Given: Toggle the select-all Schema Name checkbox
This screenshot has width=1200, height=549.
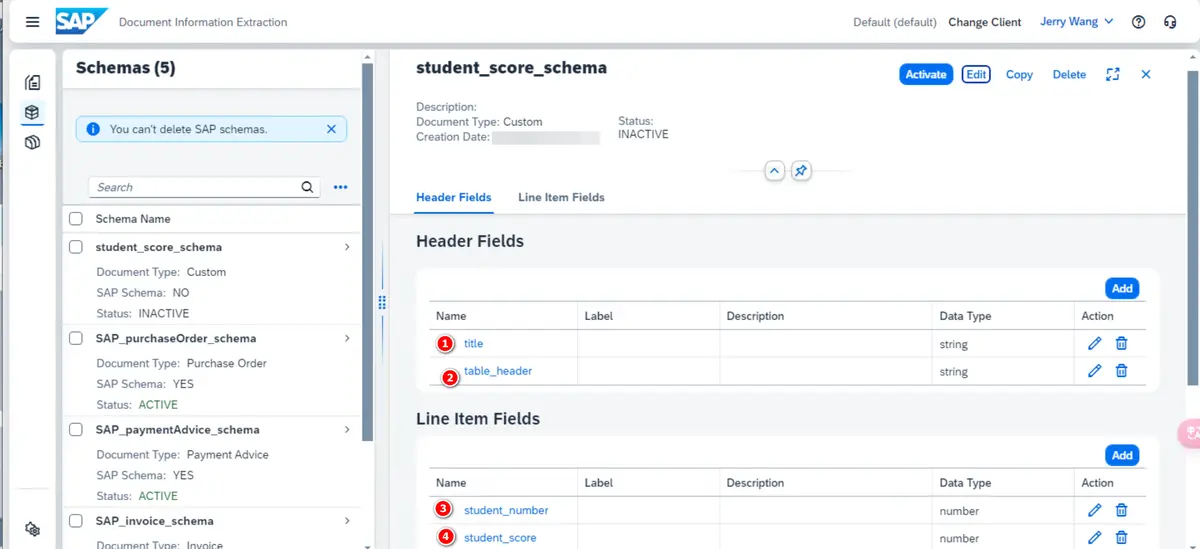Looking at the screenshot, I should pos(76,218).
